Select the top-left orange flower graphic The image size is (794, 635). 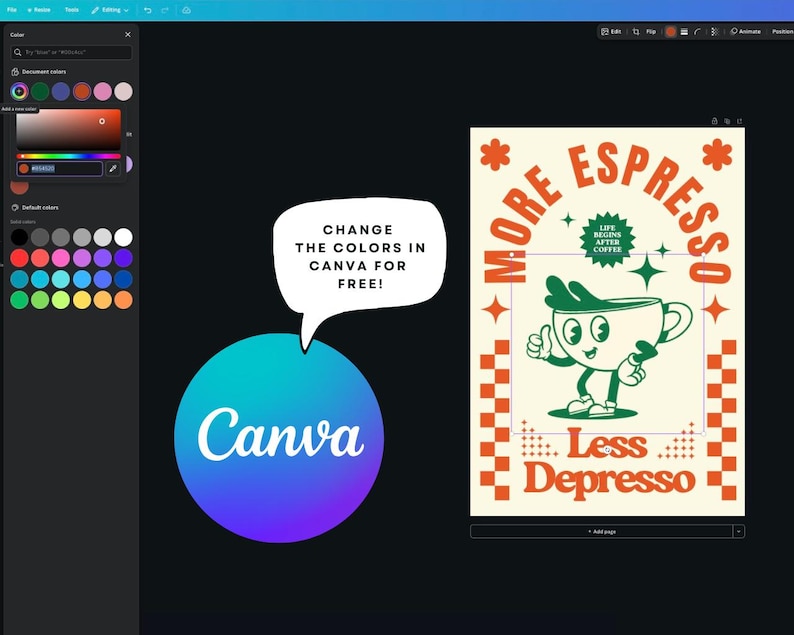pos(495,154)
